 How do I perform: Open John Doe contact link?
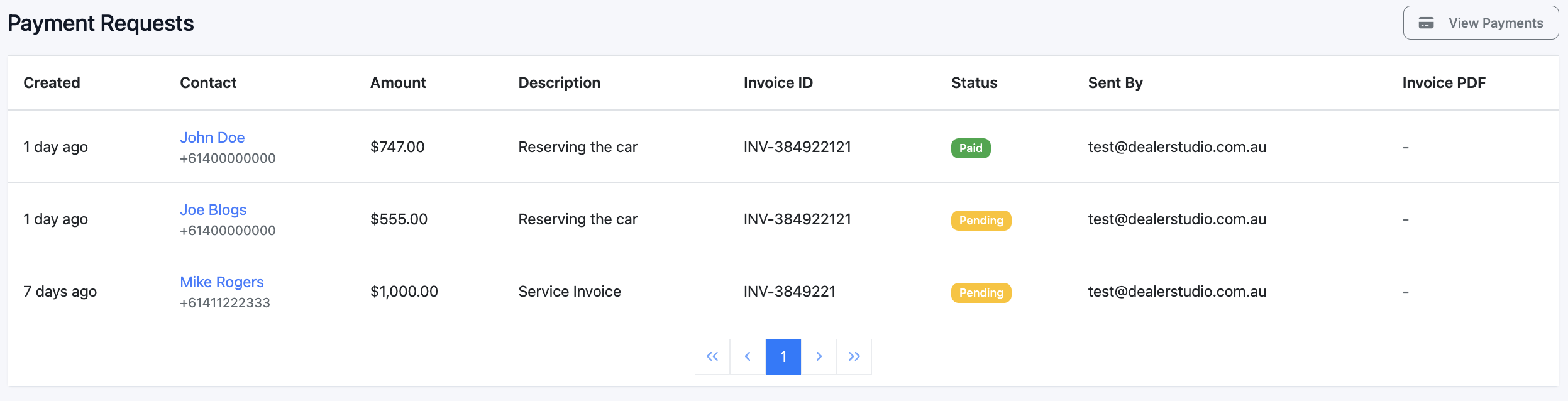(212, 138)
